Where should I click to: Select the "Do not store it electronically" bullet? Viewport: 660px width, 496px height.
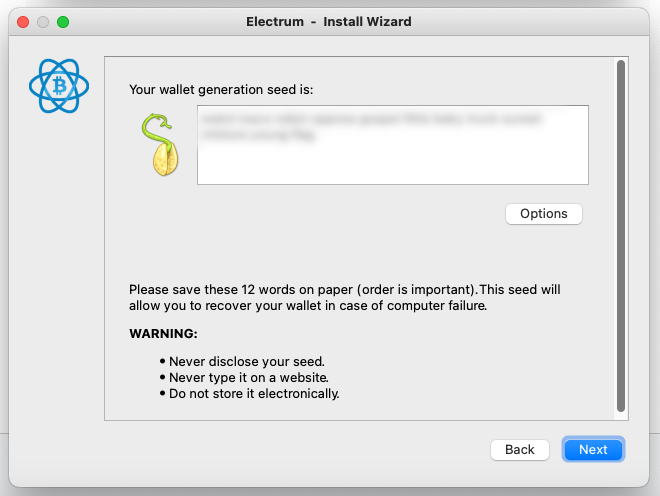254,393
